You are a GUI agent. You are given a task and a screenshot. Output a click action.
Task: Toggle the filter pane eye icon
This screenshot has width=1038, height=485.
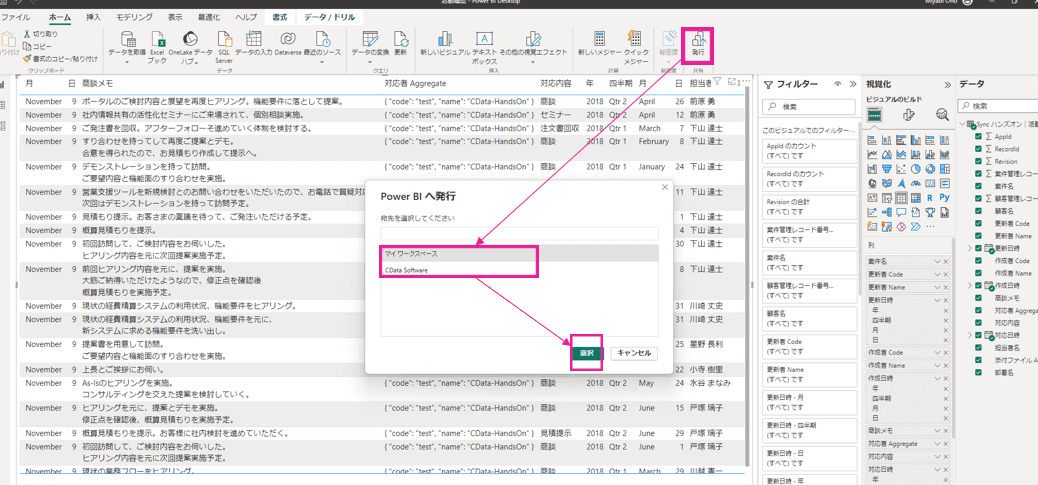point(837,85)
